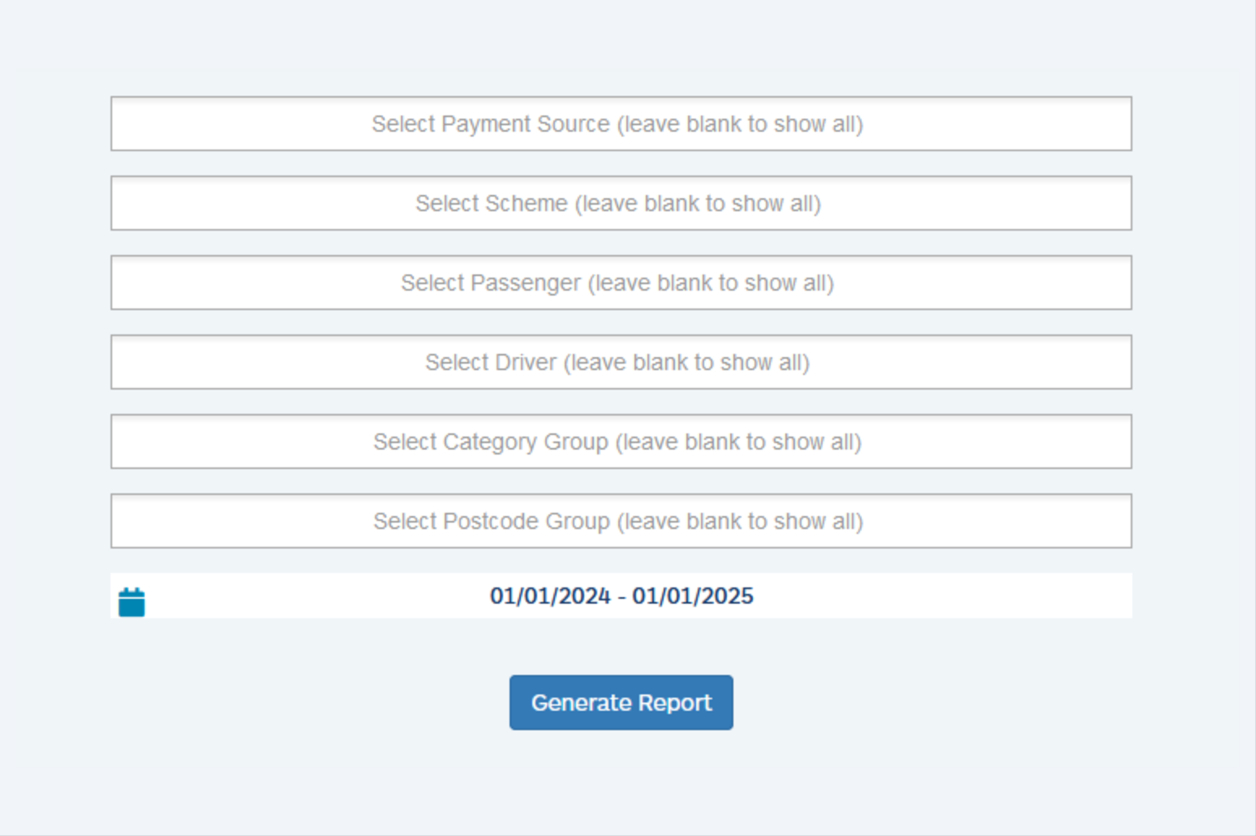Focus the Scheme filter box

click(x=620, y=204)
